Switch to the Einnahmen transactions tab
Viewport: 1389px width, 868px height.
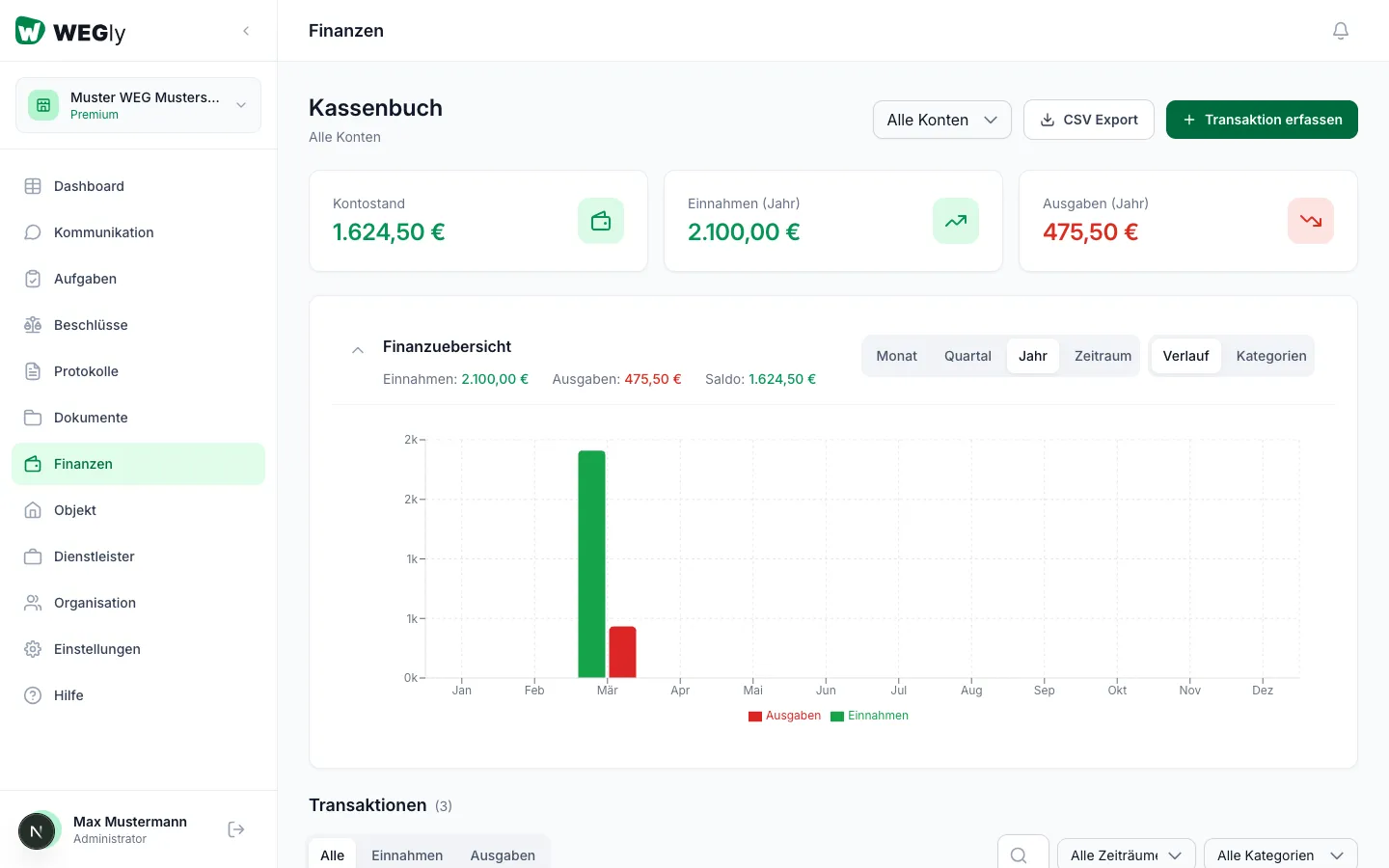click(407, 854)
